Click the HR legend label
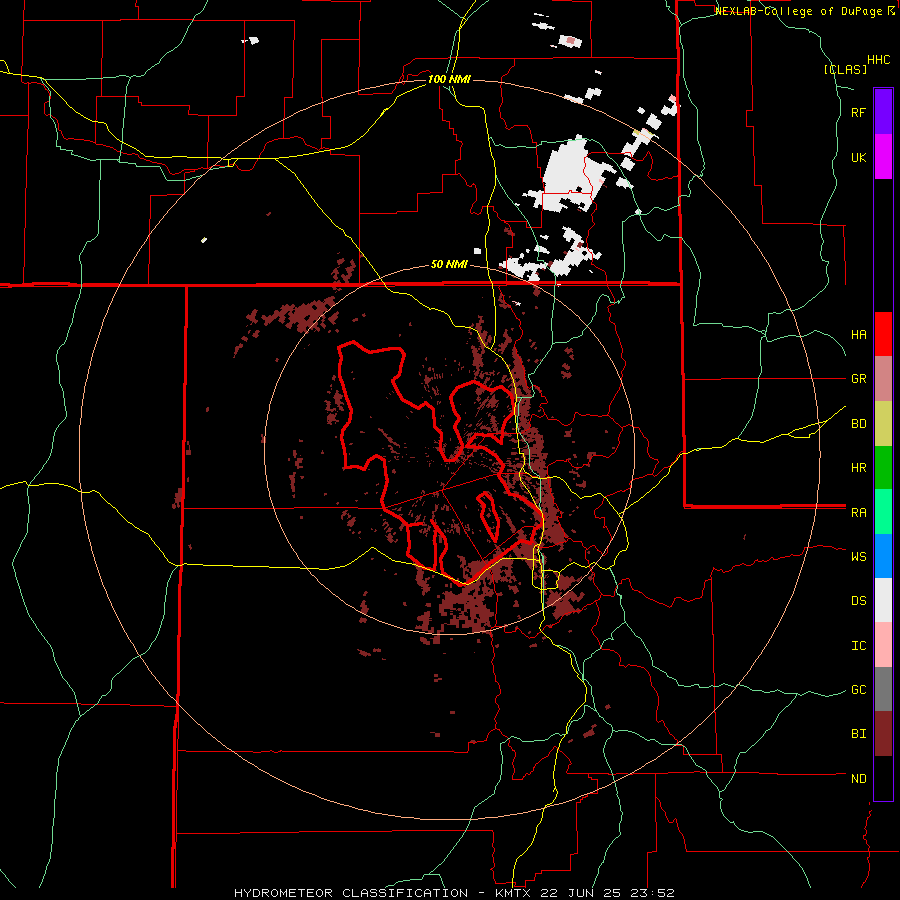This screenshot has width=900, height=900. tap(858, 468)
